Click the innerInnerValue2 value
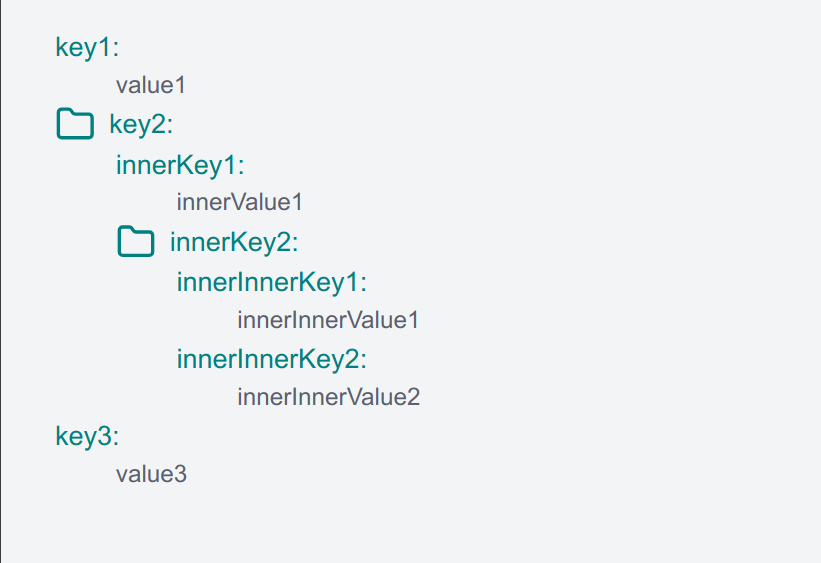Image resolution: width=821 pixels, height=563 pixels. pos(329,397)
